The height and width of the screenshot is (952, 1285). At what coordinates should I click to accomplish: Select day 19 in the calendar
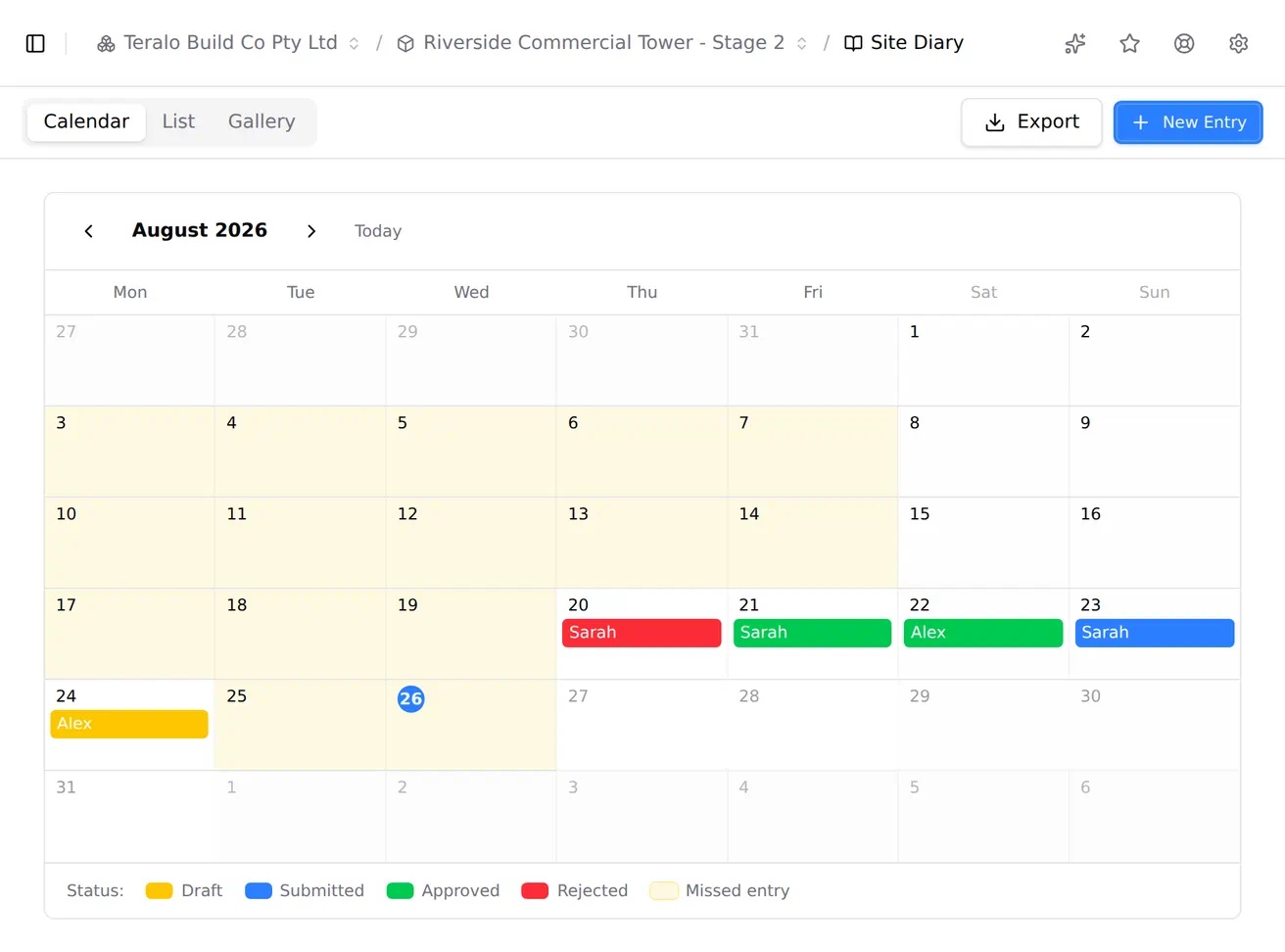471,634
